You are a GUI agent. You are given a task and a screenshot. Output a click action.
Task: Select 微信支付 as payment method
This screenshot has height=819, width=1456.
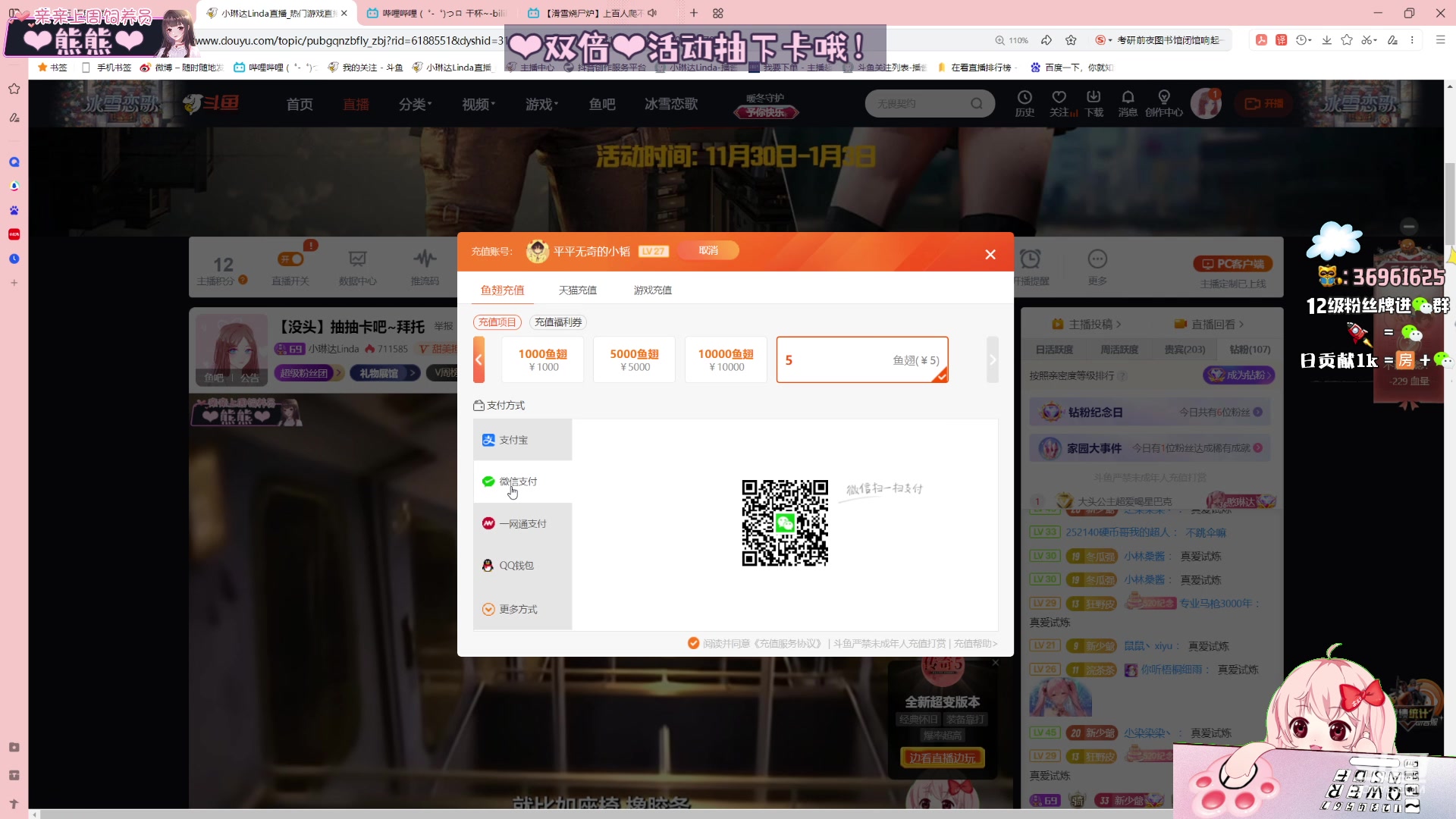coord(522,482)
